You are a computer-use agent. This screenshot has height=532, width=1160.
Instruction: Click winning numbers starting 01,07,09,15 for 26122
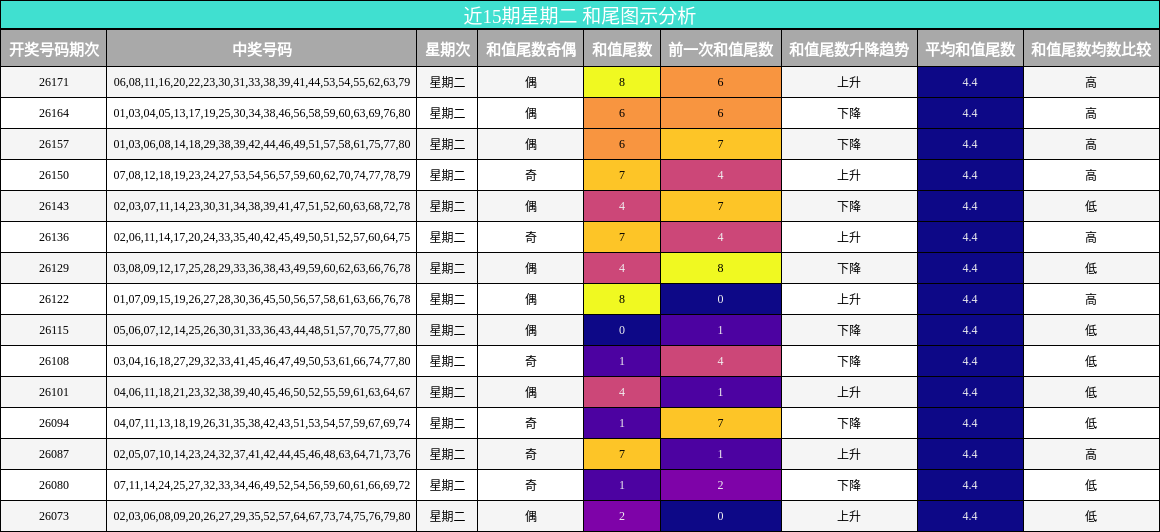pos(262,300)
